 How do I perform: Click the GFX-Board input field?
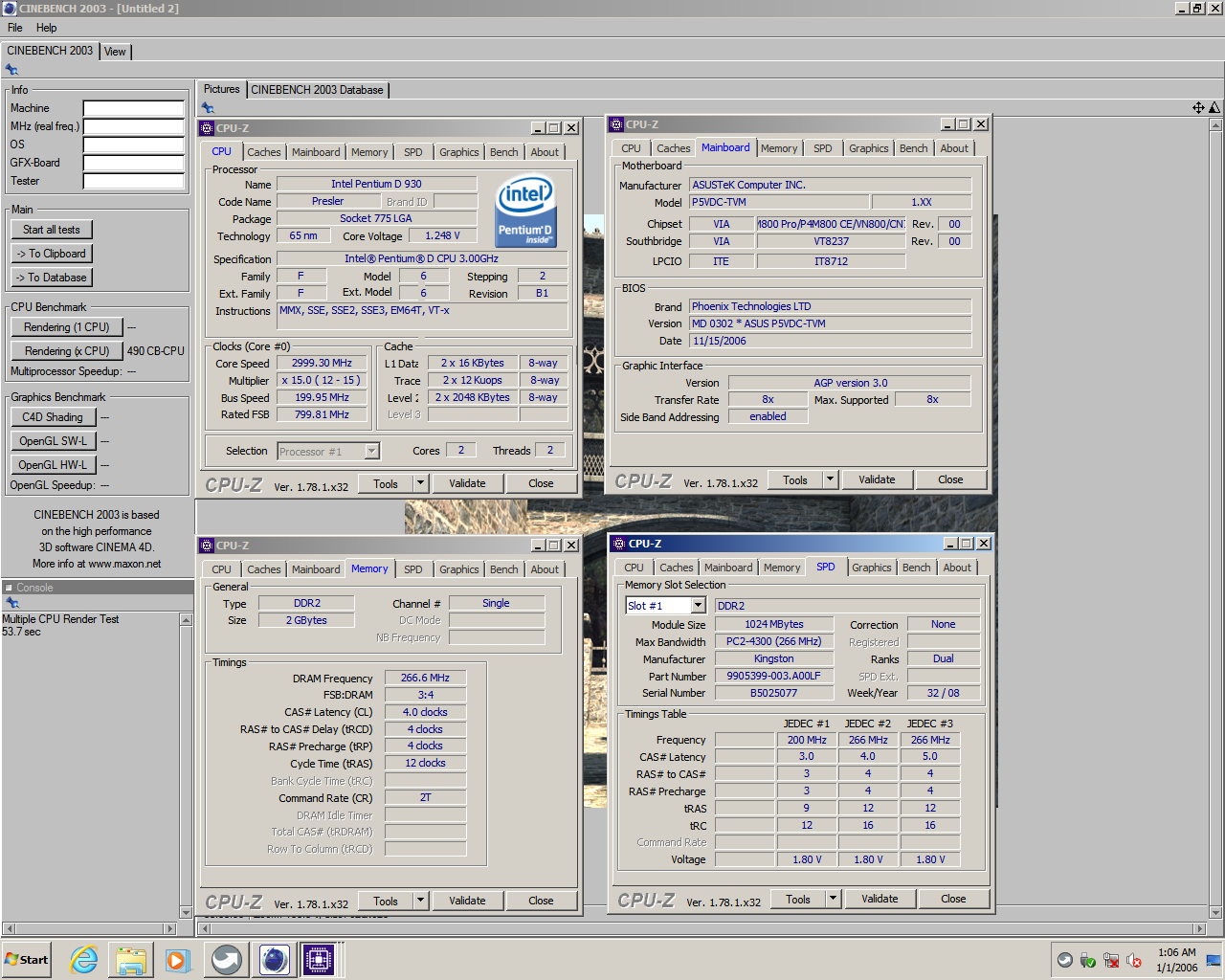pos(134,163)
